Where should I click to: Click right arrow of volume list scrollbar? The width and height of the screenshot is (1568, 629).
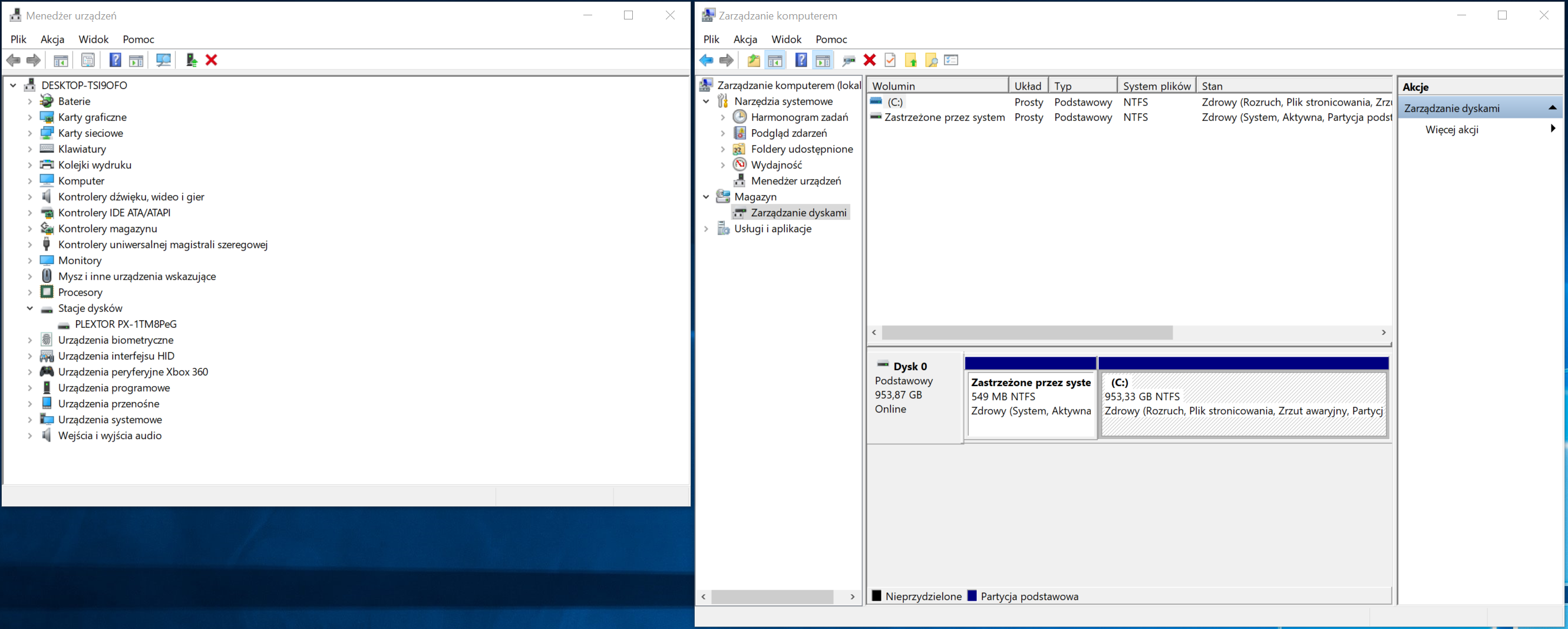(x=1384, y=332)
